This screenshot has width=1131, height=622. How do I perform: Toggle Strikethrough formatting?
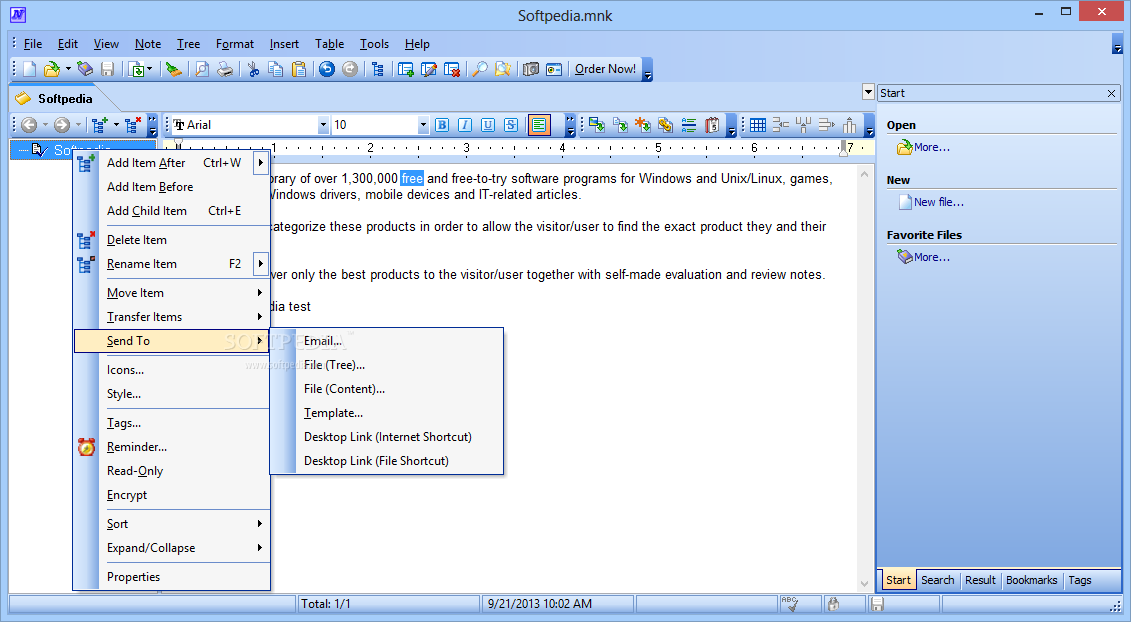[x=511, y=125]
